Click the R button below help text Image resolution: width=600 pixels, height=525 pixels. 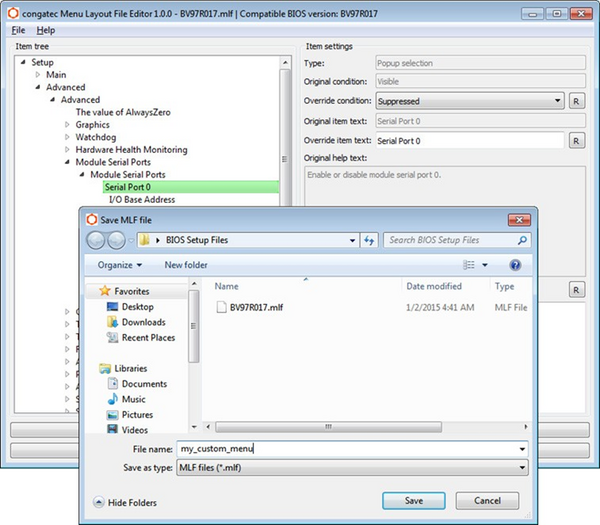pos(576,290)
